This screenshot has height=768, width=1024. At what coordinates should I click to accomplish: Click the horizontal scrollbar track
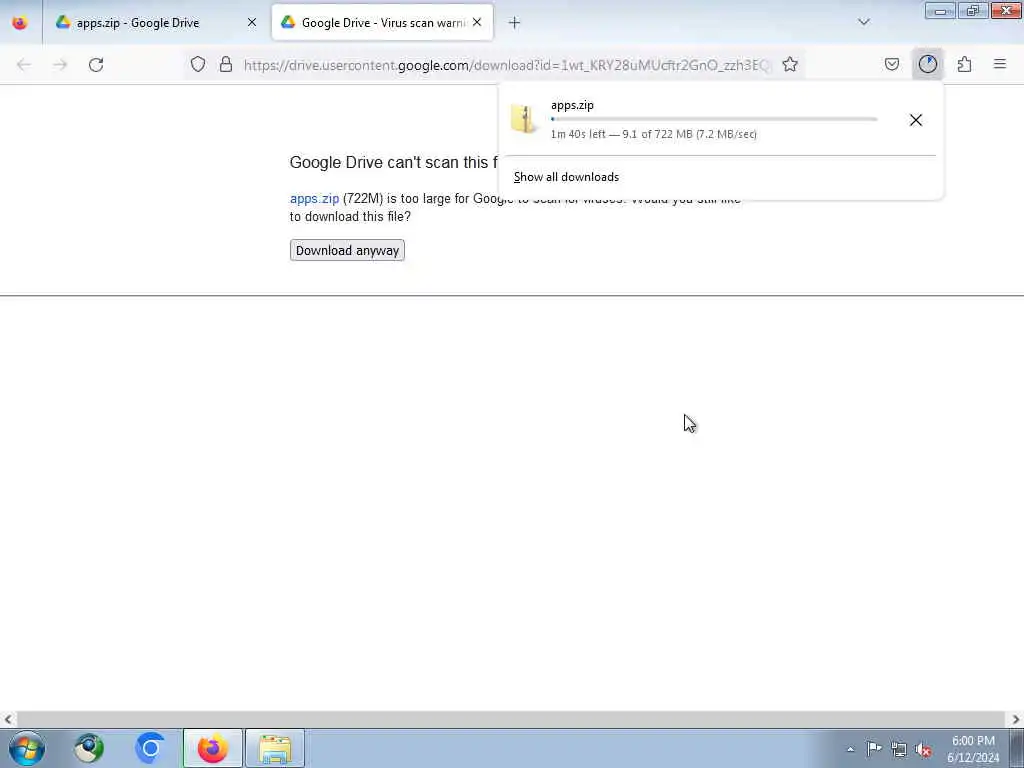[511, 720]
